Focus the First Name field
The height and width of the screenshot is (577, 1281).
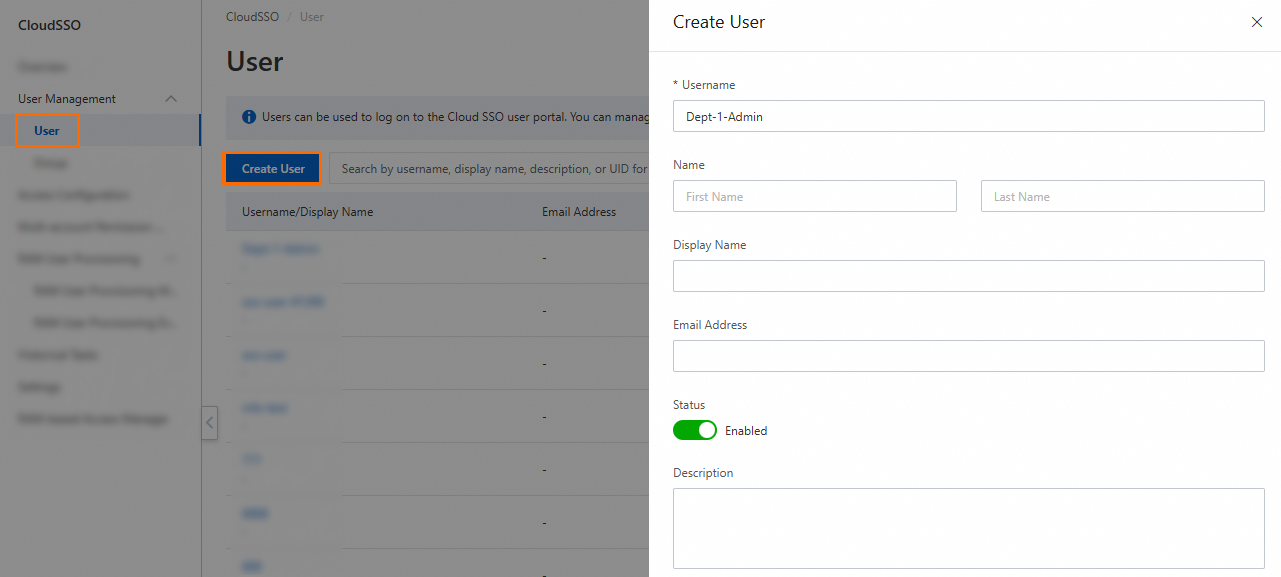(814, 196)
